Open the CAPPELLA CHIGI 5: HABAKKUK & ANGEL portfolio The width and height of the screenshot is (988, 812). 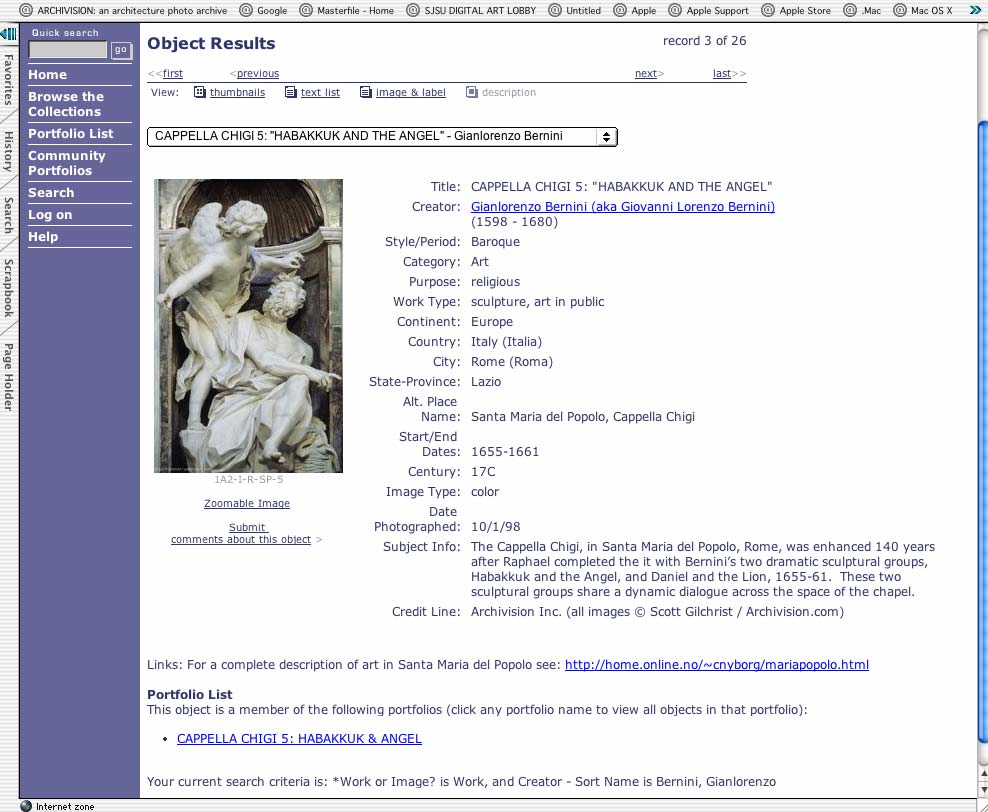(x=299, y=738)
